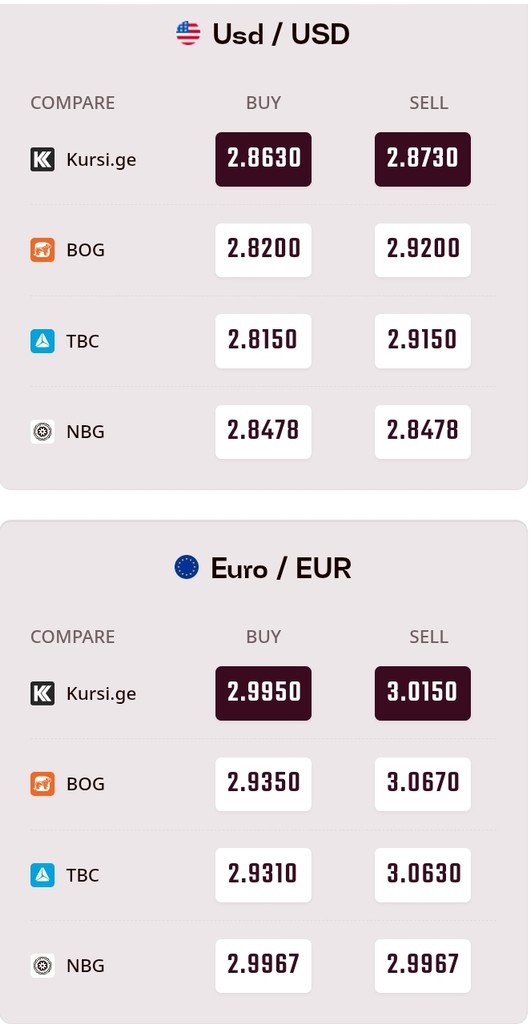Click BOG EUR sell rate 3.0670
Image resolution: width=532 pixels, height=1024 pixels.
click(x=422, y=784)
